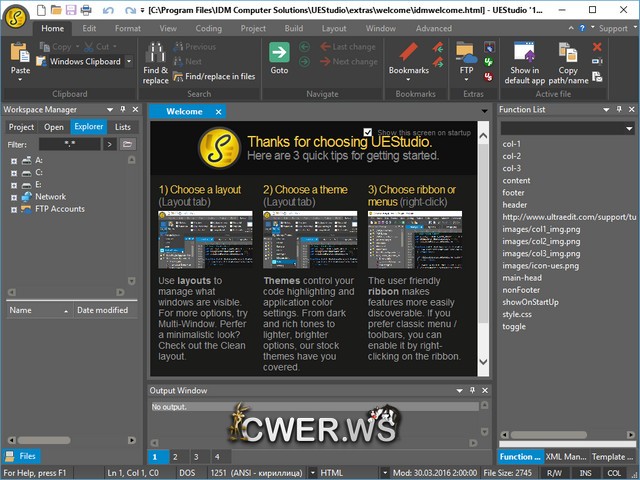Open the Windows Clipboard dropdown arrow
This screenshot has width=640, height=480.
pos(129,62)
